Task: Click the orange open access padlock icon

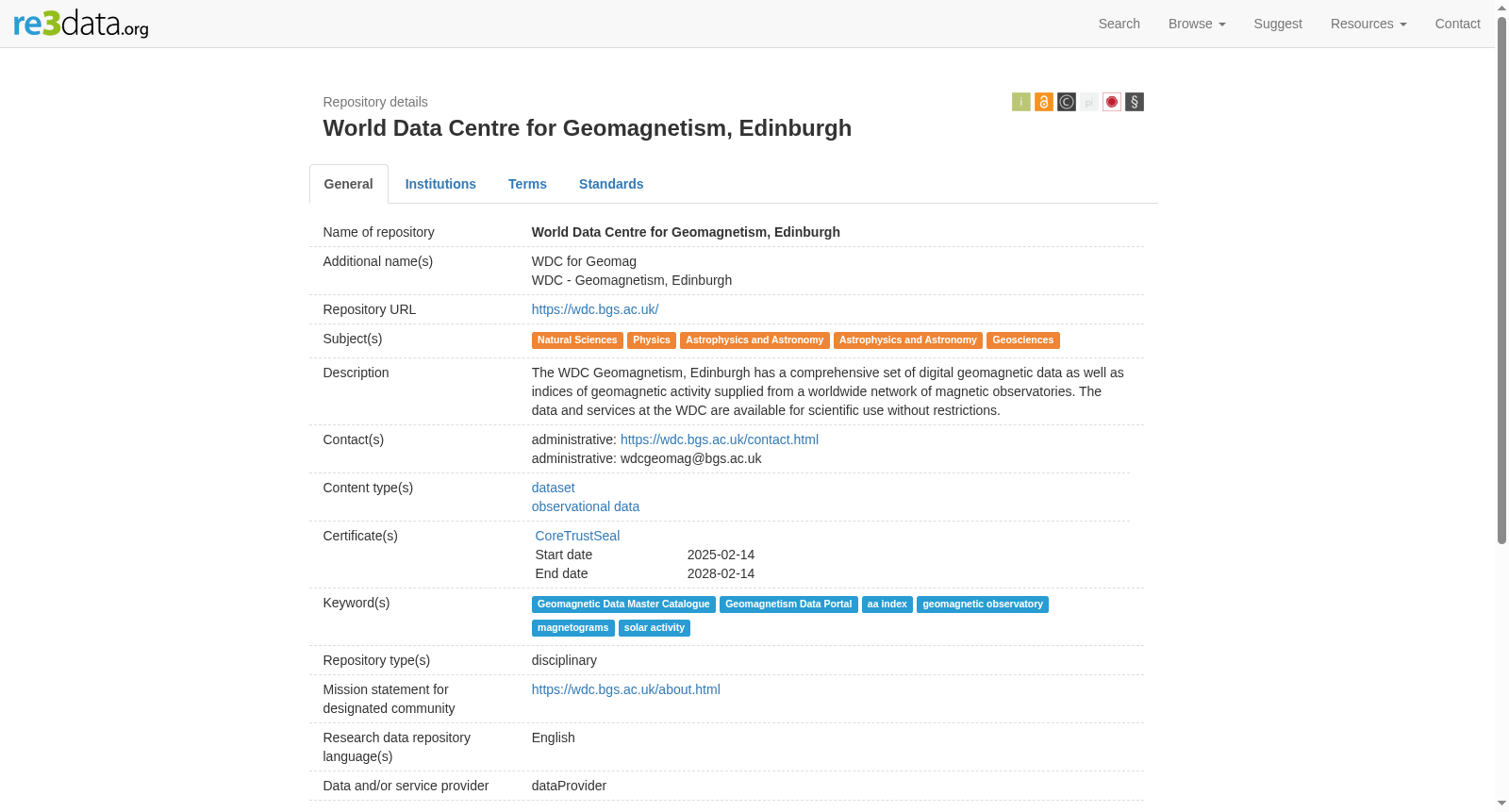Action: 1043,102
